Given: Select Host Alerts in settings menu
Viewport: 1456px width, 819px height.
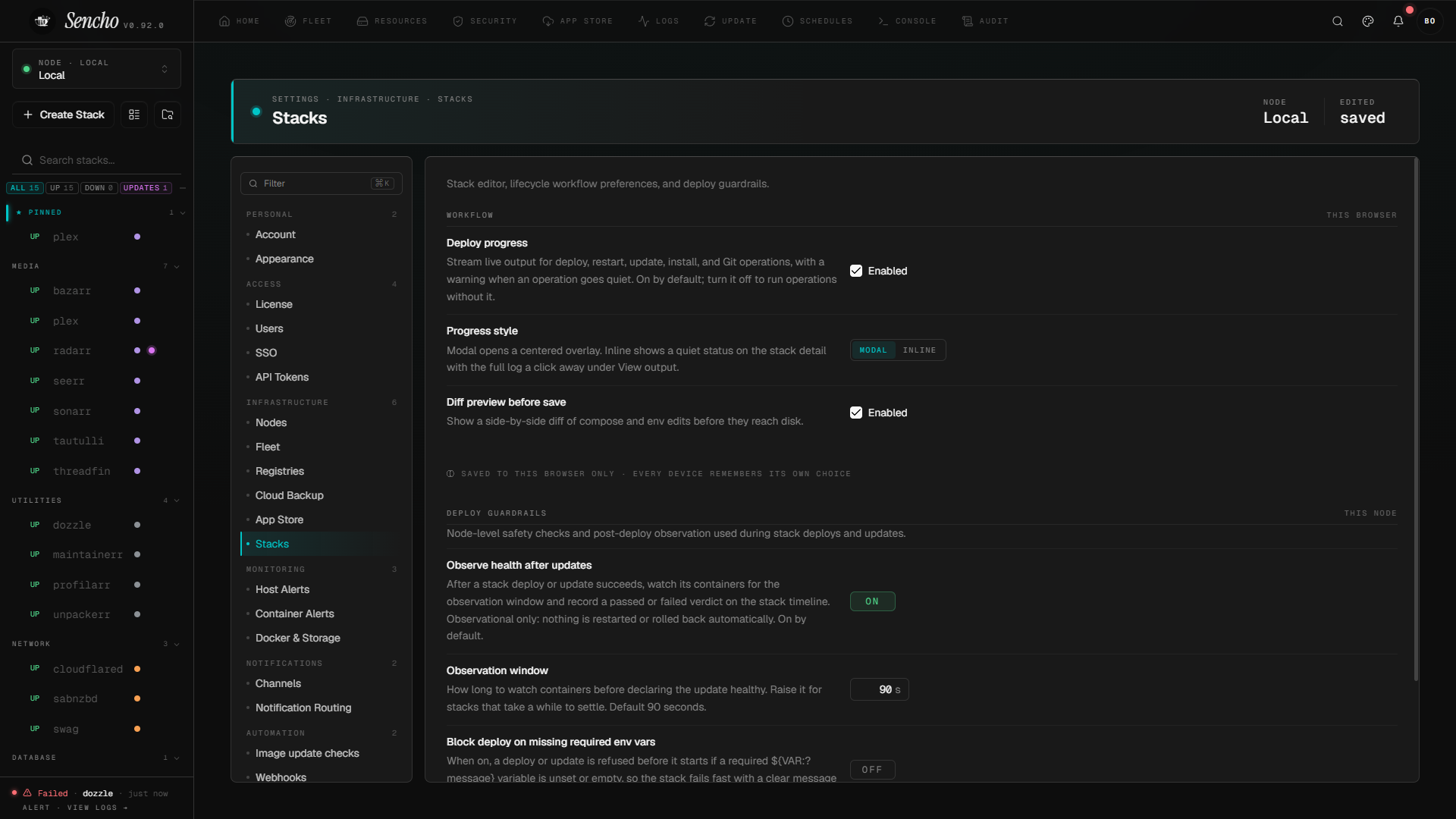Looking at the screenshot, I should click(x=282, y=589).
